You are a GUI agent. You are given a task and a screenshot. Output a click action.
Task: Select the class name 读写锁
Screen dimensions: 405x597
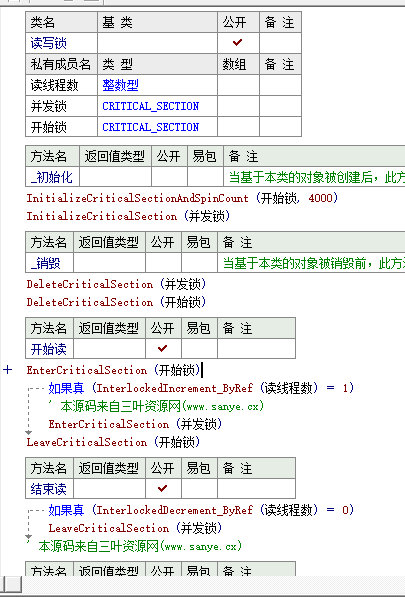pos(49,43)
